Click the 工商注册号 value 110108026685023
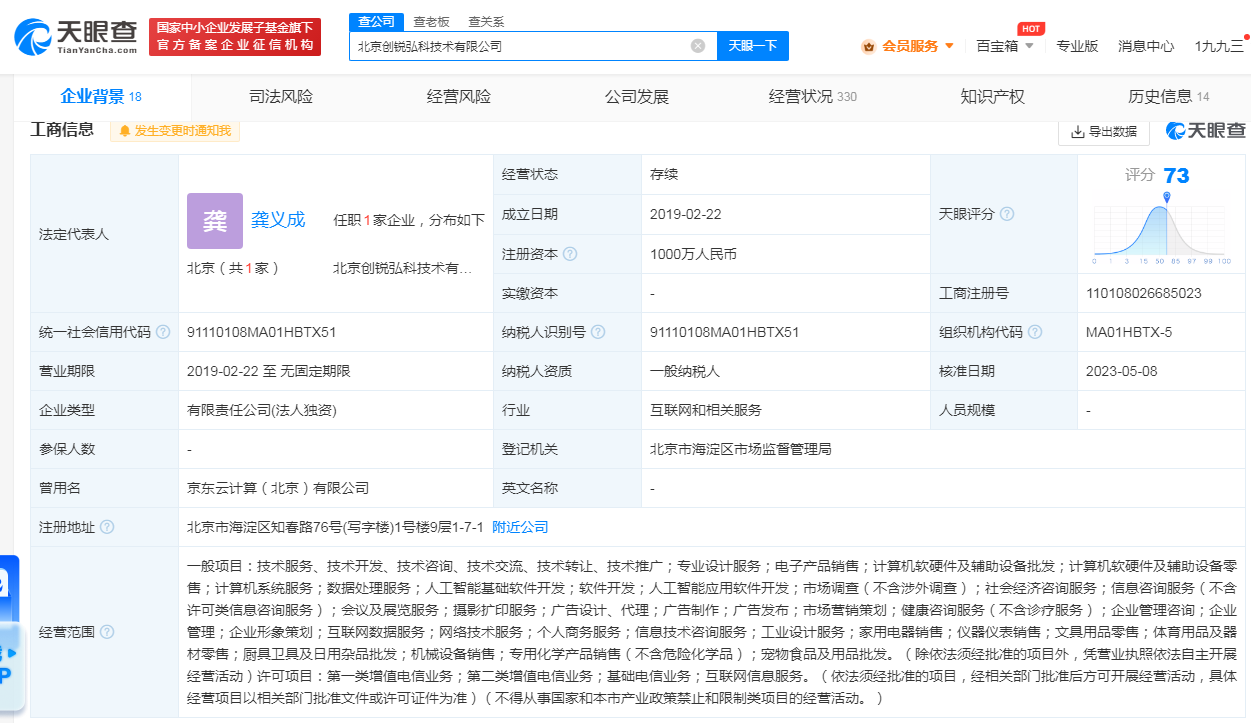Viewport: 1251px width, 723px height. pos(1144,293)
